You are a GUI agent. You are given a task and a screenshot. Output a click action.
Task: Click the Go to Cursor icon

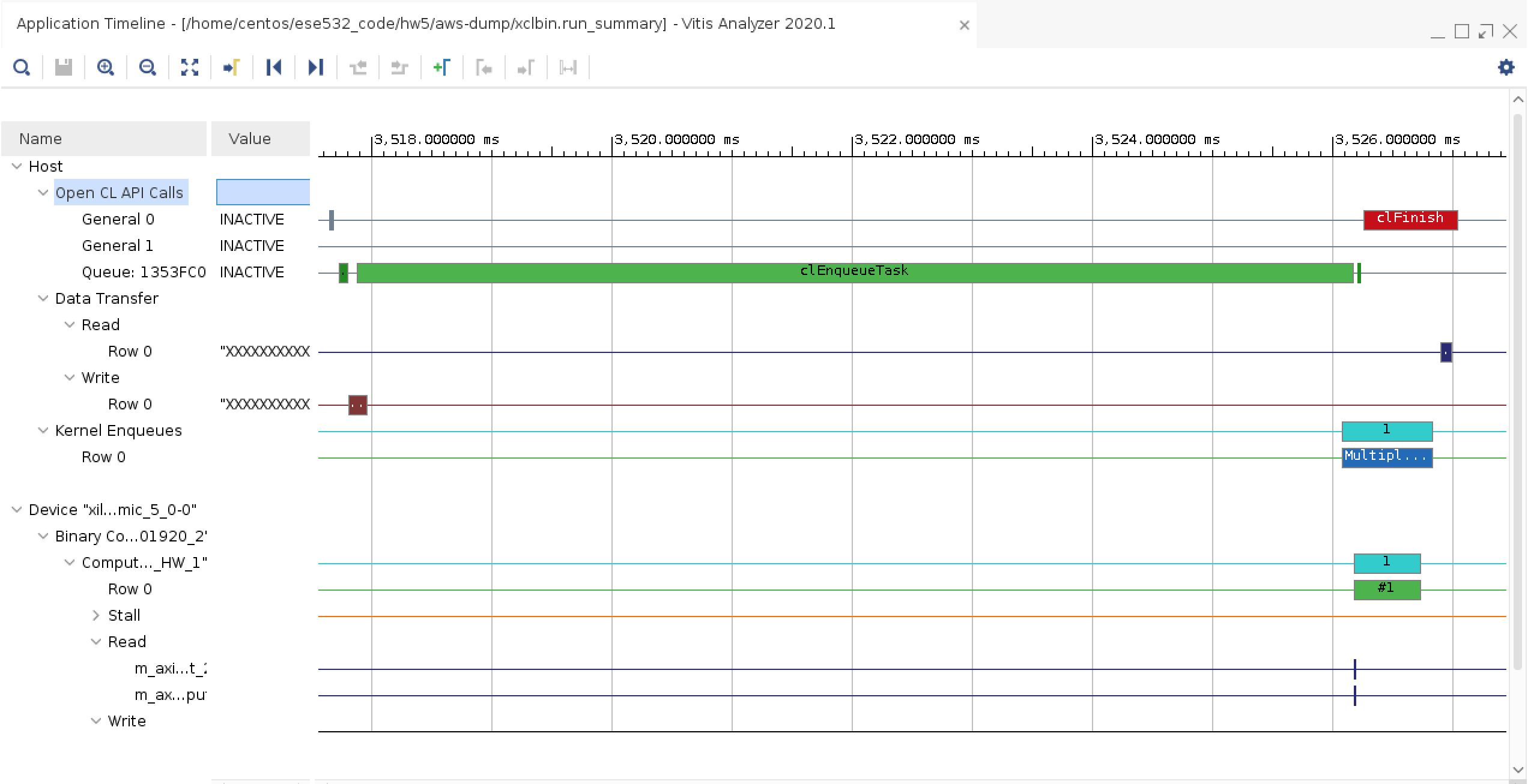click(232, 67)
